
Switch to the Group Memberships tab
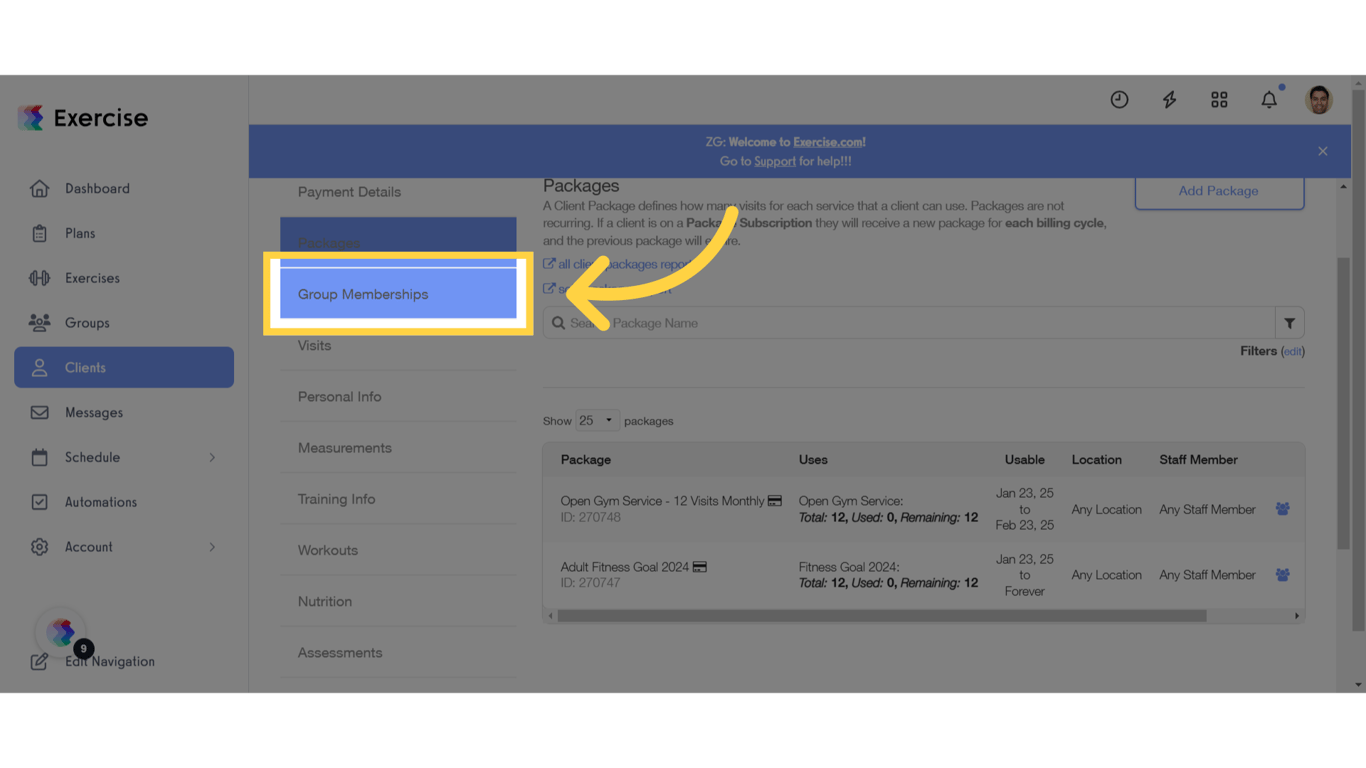click(363, 294)
